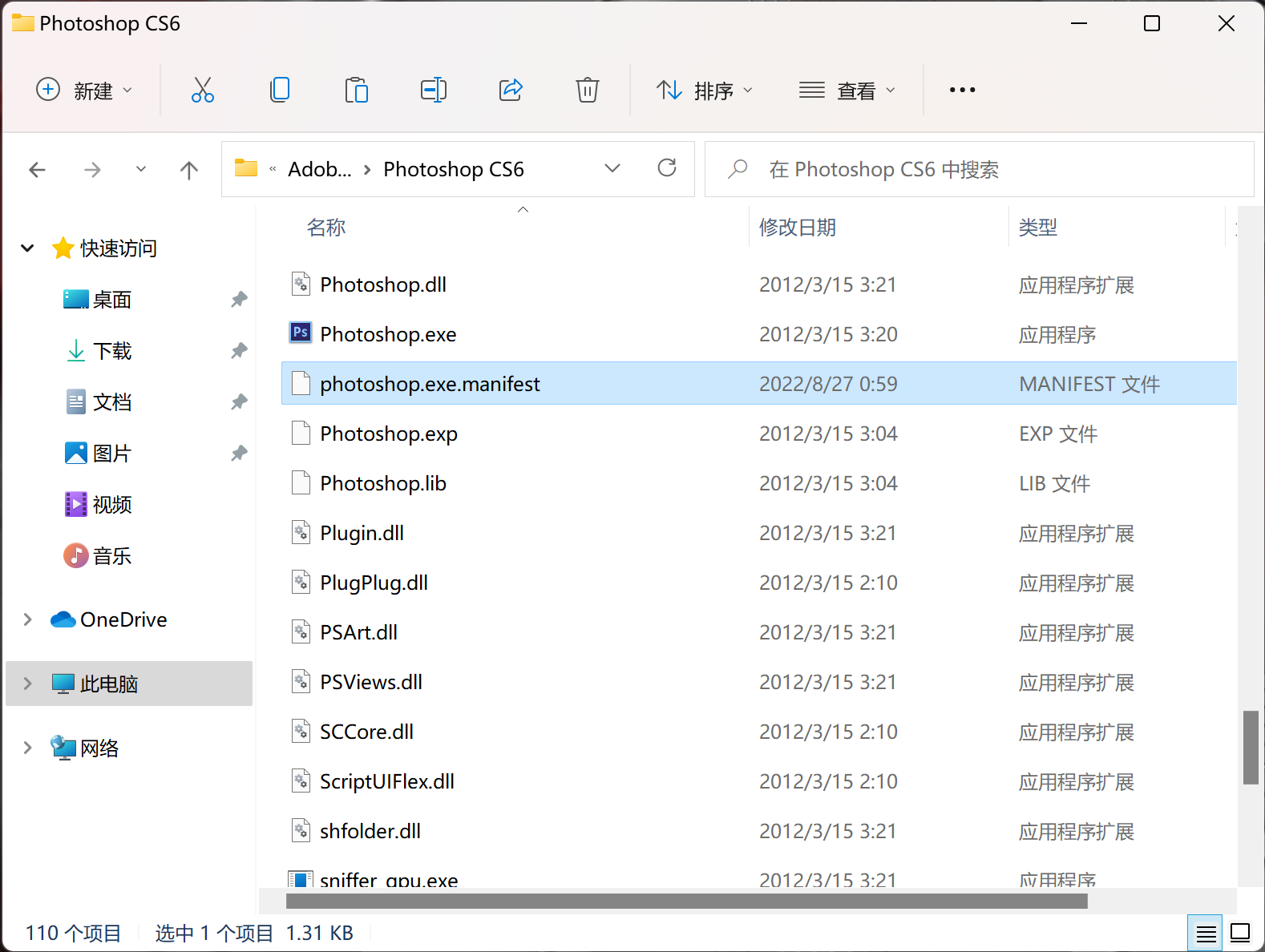Click the photoshop.exe.manifest file icon
This screenshot has height=952, width=1265.
[301, 383]
